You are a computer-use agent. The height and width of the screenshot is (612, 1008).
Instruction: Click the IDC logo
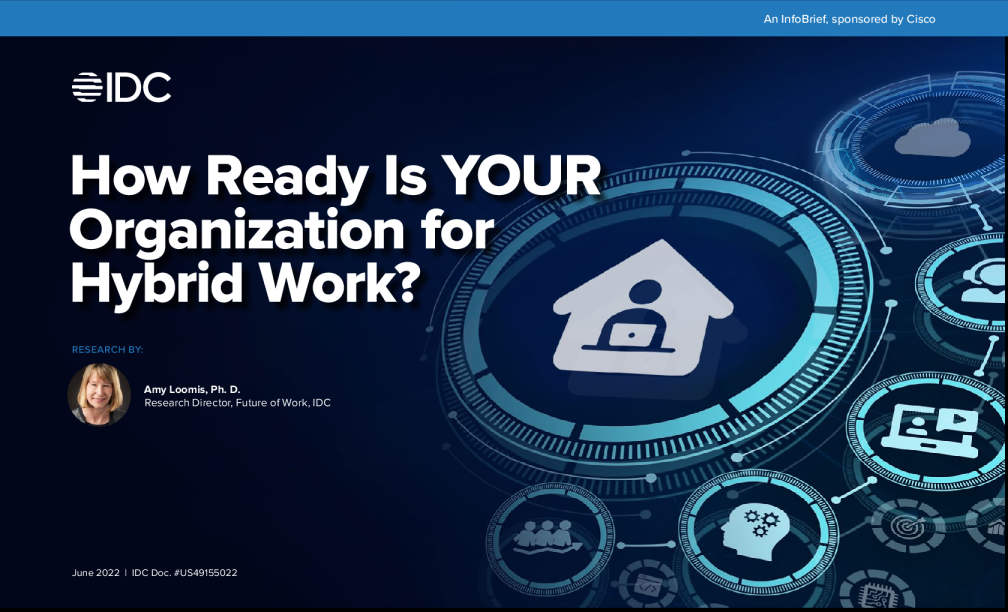click(121, 88)
